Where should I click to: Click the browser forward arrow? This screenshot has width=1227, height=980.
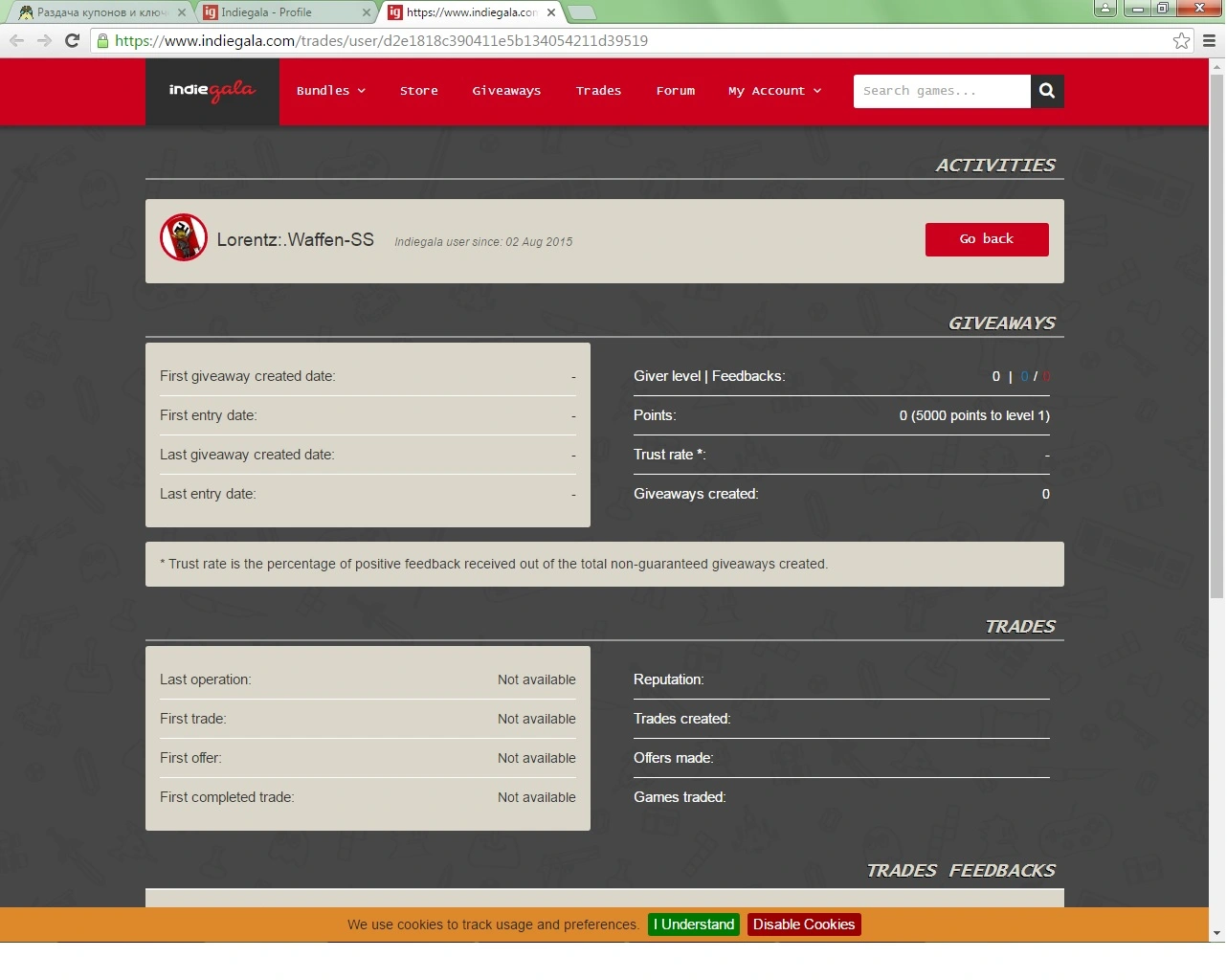[x=44, y=40]
